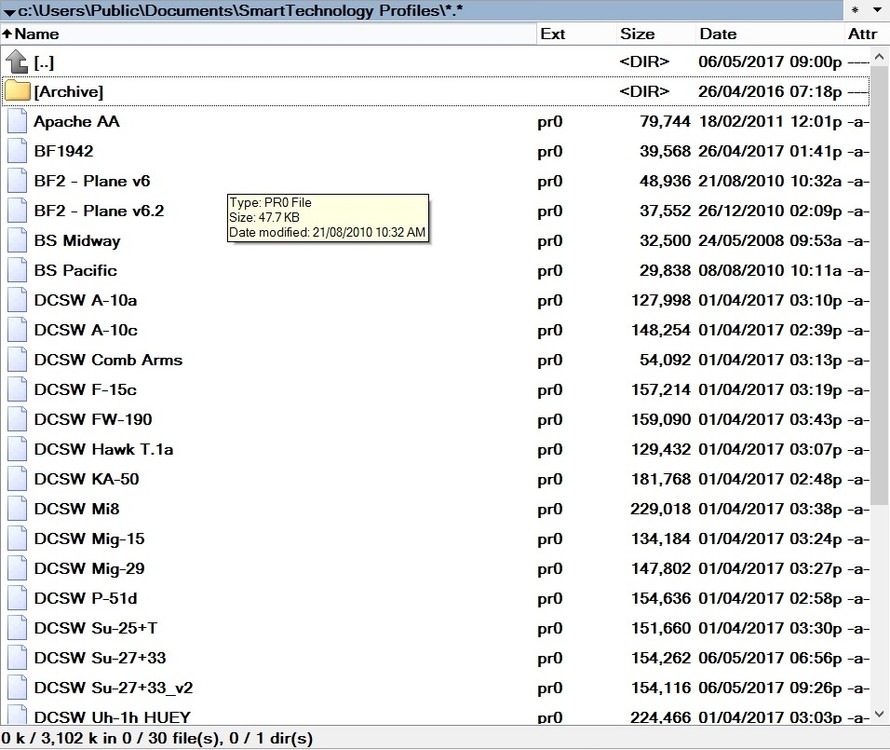Screen dimensions: 890x750
Task: Click the DCSW F-15c file icon
Action: (17, 389)
